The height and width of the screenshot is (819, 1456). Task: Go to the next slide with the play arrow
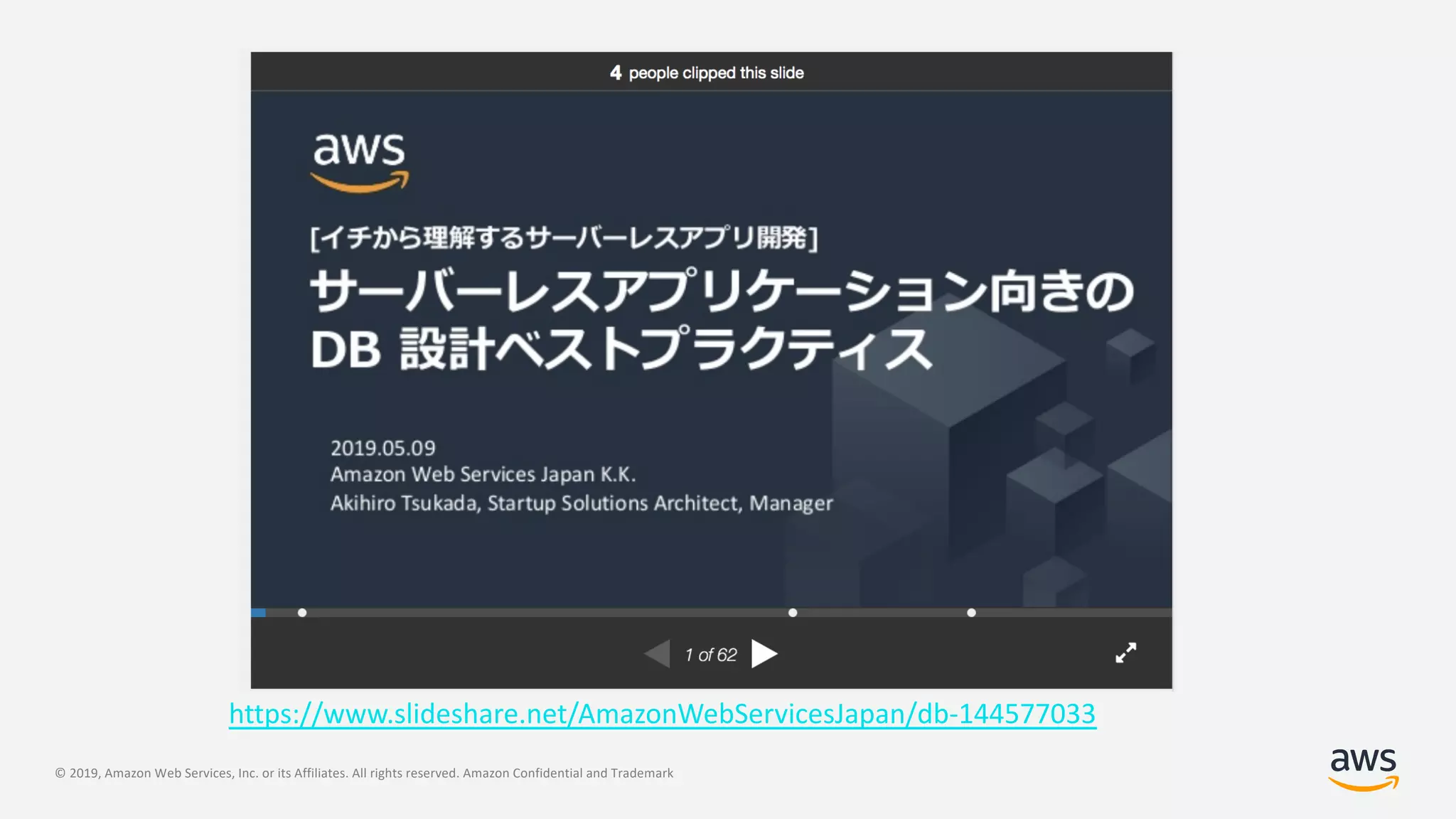[764, 654]
